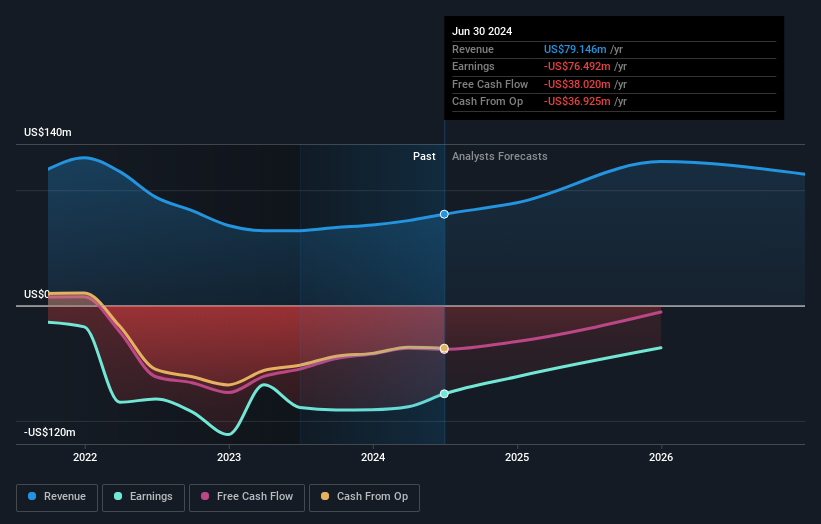Click the 2023 x-axis label

click(229, 458)
